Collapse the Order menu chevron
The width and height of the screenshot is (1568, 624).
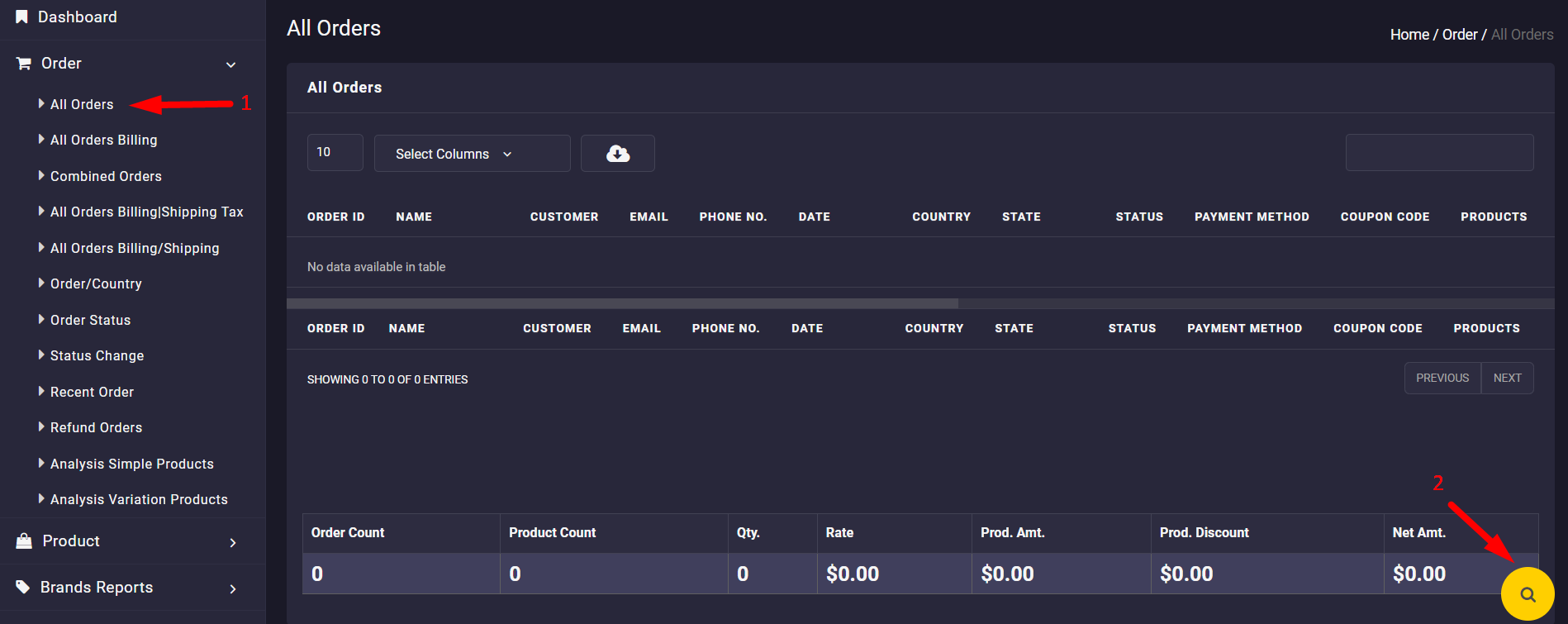point(231,64)
